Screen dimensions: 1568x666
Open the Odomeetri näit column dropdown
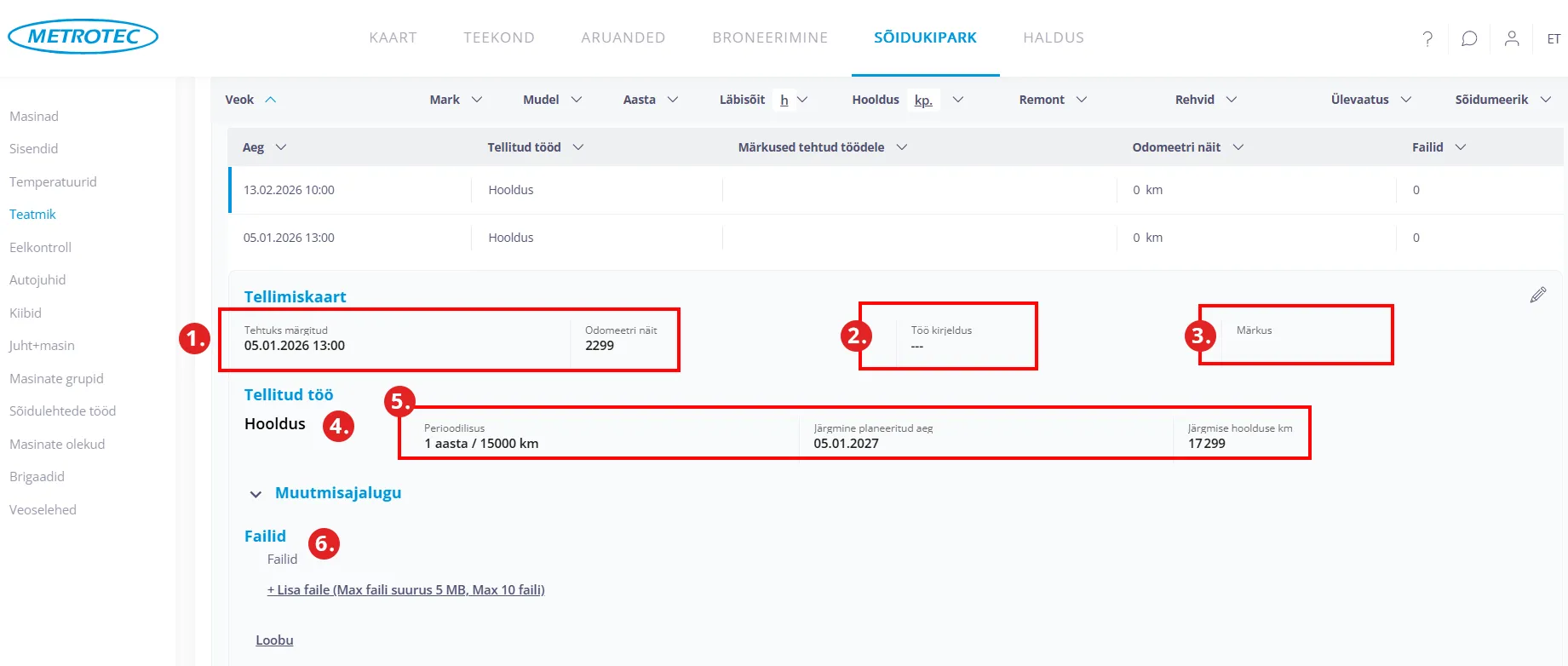(x=1238, y=147)
